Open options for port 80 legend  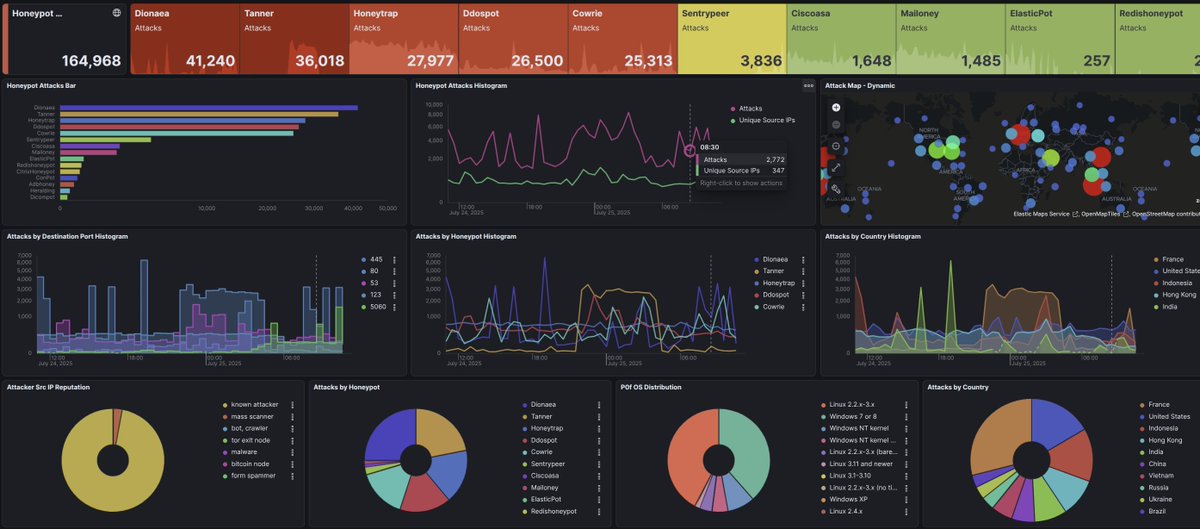click(x=395, y=271)
